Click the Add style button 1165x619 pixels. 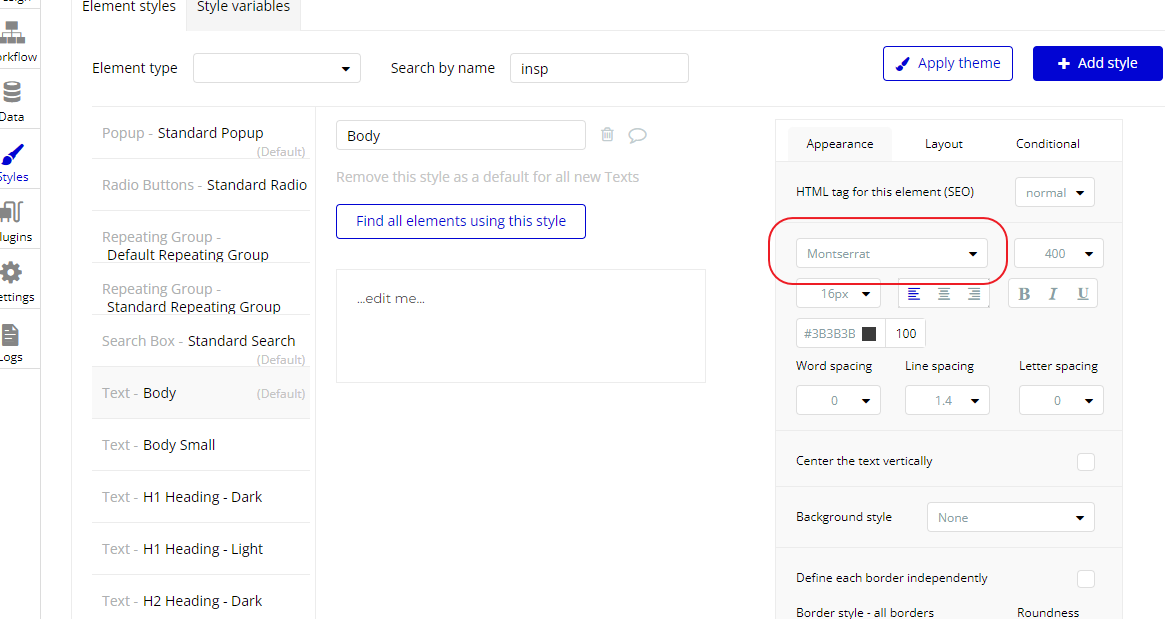(x=1098, y=63)
